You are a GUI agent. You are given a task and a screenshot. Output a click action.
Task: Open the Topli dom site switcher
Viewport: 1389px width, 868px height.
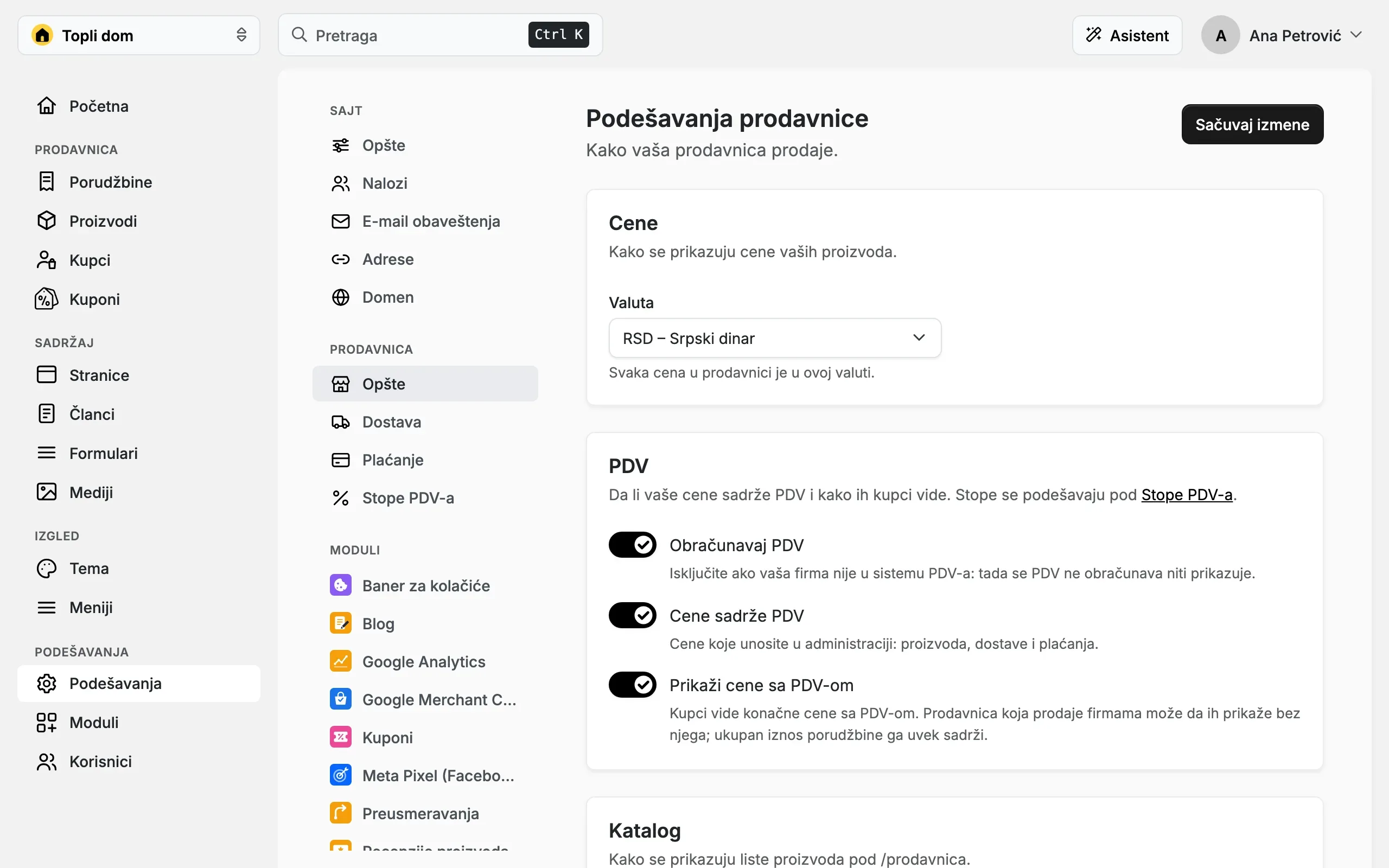[x=138, y=35]
